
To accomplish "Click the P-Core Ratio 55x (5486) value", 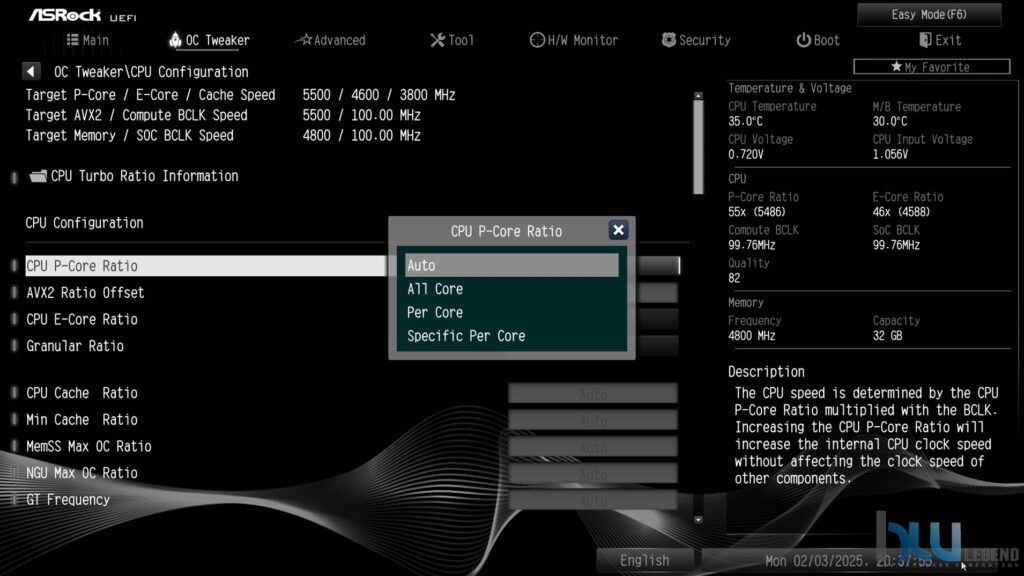I will click(757, 212).
